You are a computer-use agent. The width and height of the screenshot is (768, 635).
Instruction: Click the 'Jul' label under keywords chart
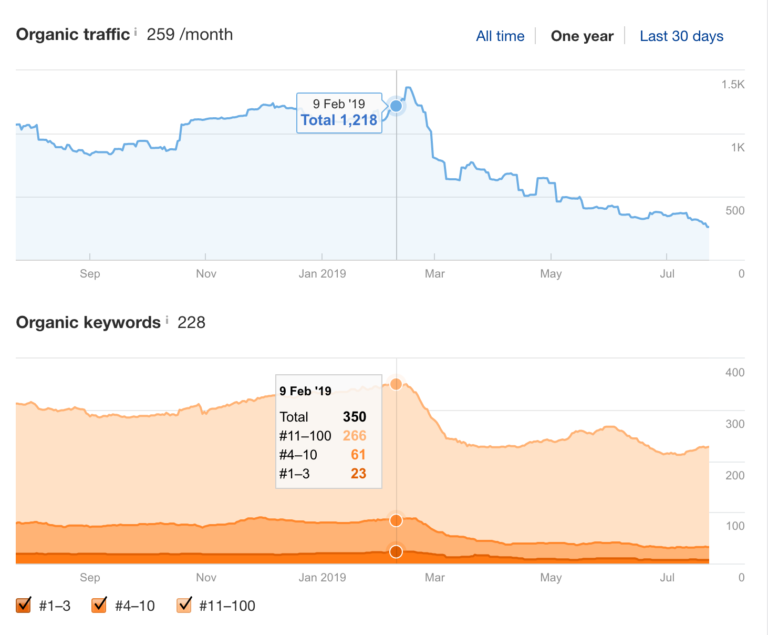tap(667, 577)
